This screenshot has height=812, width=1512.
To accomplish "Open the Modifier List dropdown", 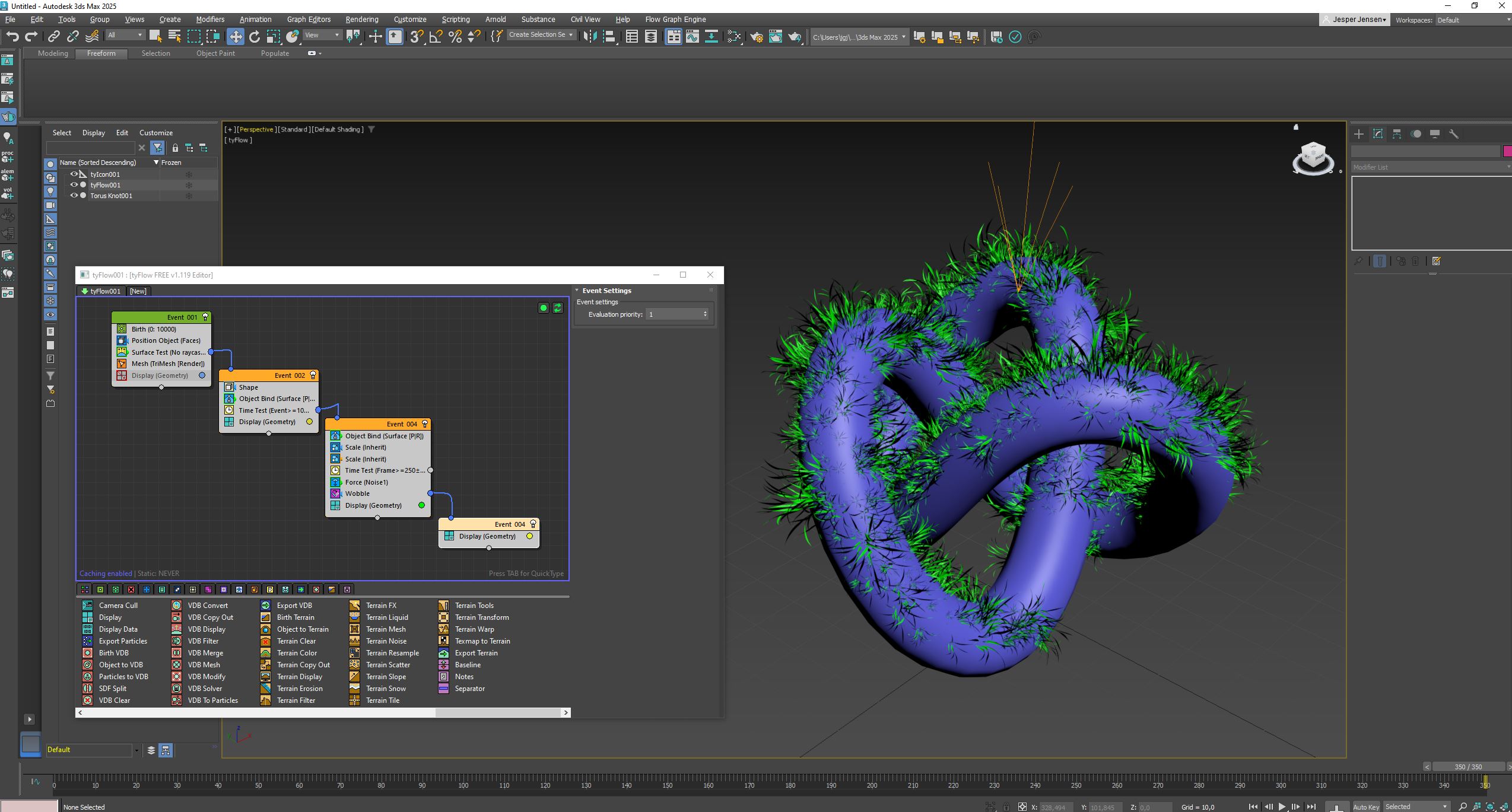I will tap(1431, 167).
